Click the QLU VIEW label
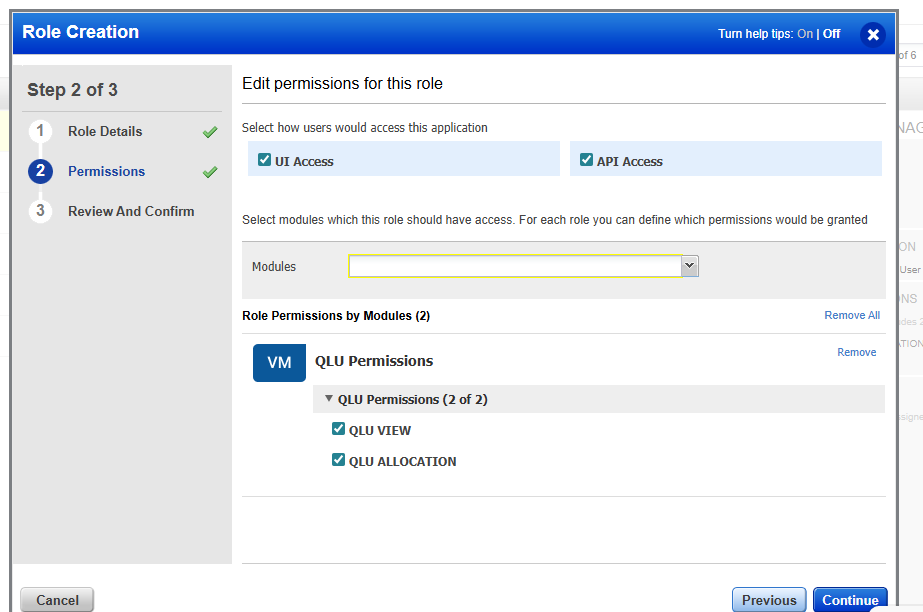Screen dimensions: 923x612 380,431
